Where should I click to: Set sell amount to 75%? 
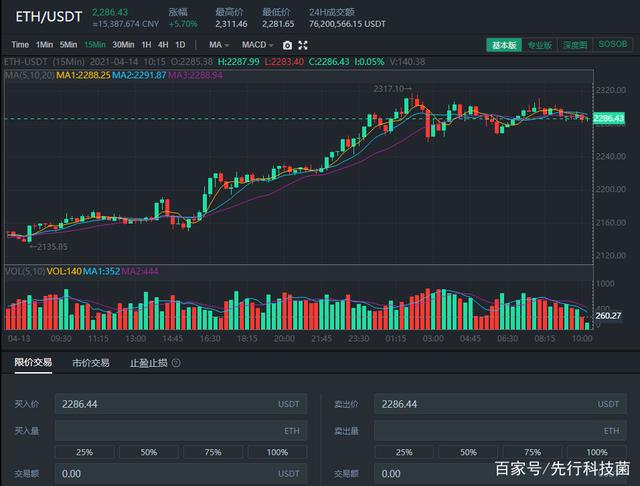pos(532,452)
